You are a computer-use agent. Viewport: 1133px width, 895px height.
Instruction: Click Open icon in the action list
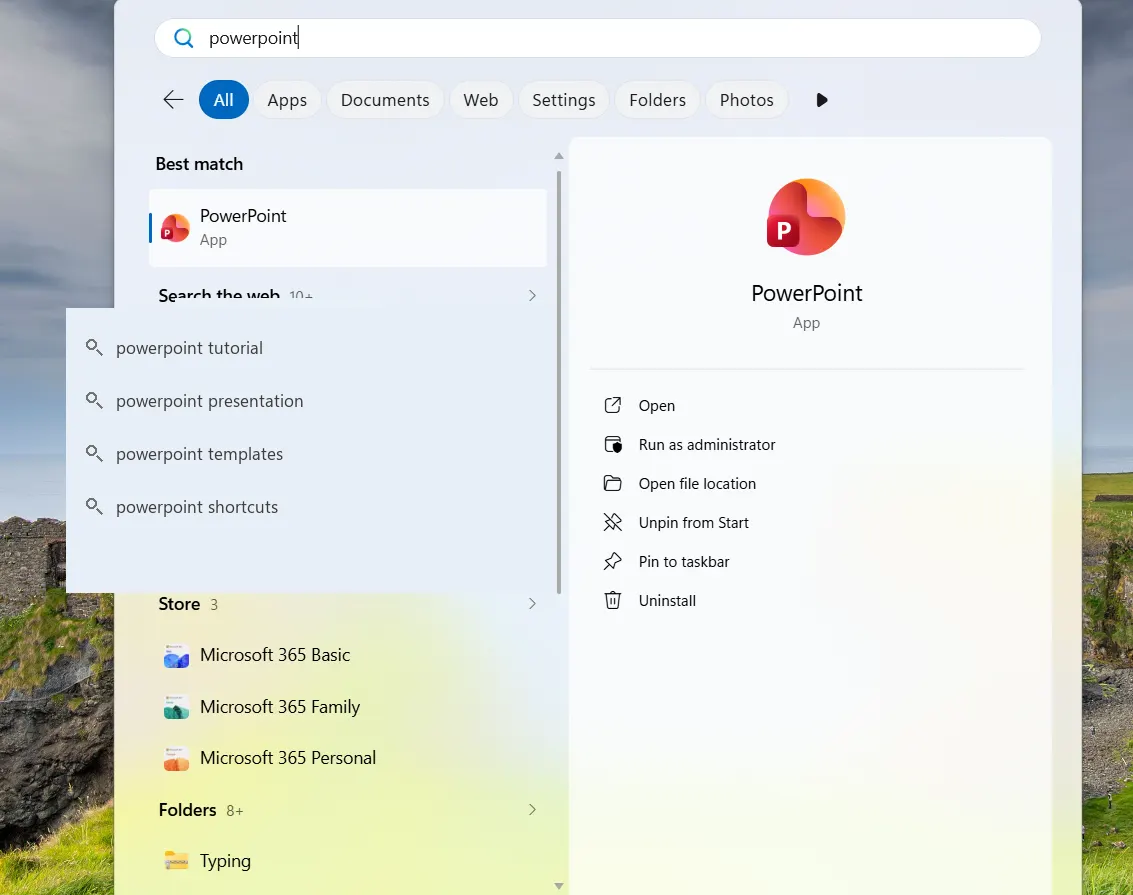613,405
